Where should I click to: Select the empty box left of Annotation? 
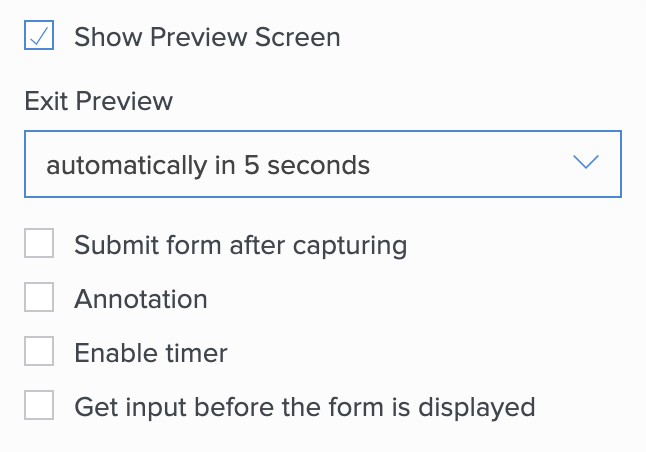39,298
